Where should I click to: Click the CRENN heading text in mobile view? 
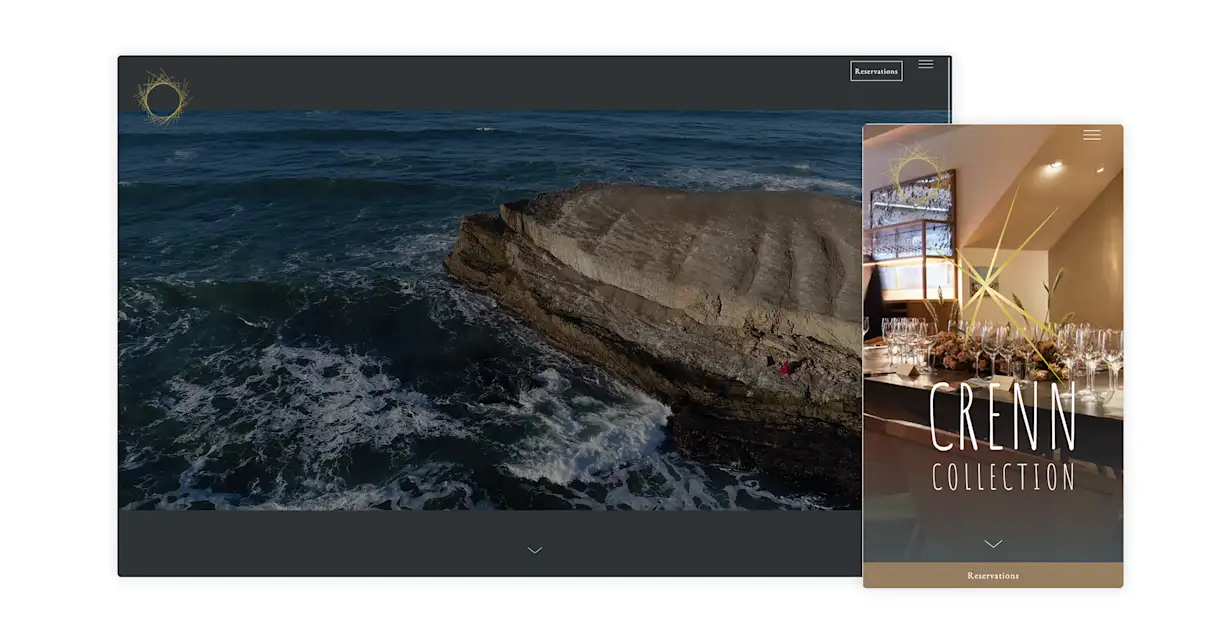pos(1003,417)
